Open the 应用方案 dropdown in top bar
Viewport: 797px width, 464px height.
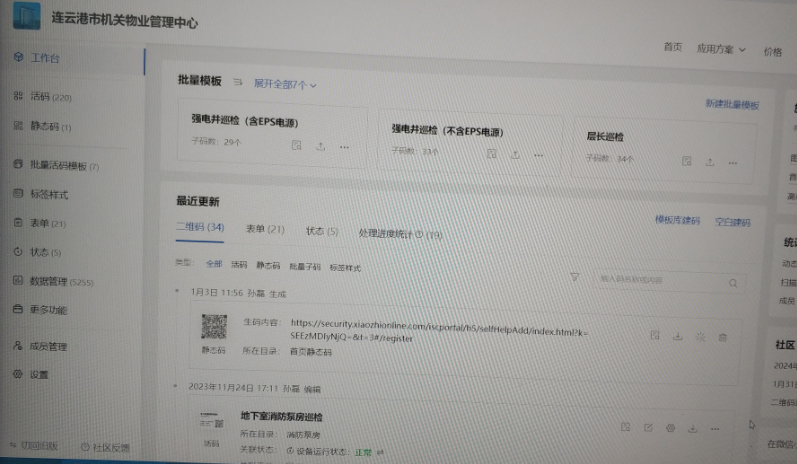(721, 49)
